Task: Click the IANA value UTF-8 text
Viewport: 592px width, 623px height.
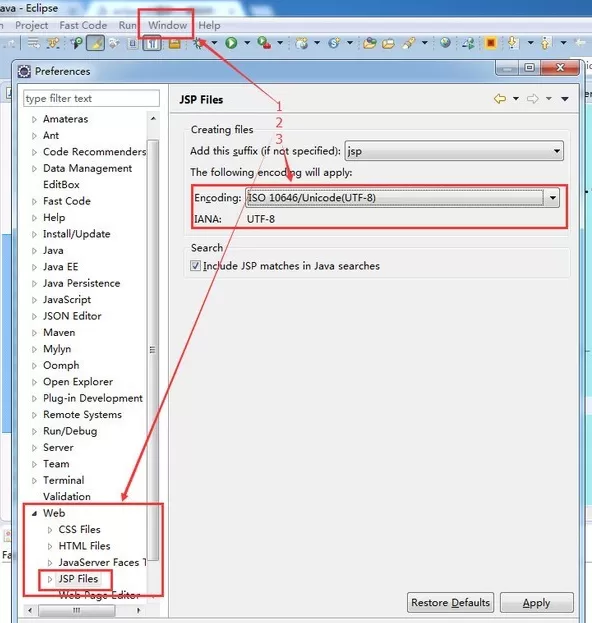Action: point(261,219)
